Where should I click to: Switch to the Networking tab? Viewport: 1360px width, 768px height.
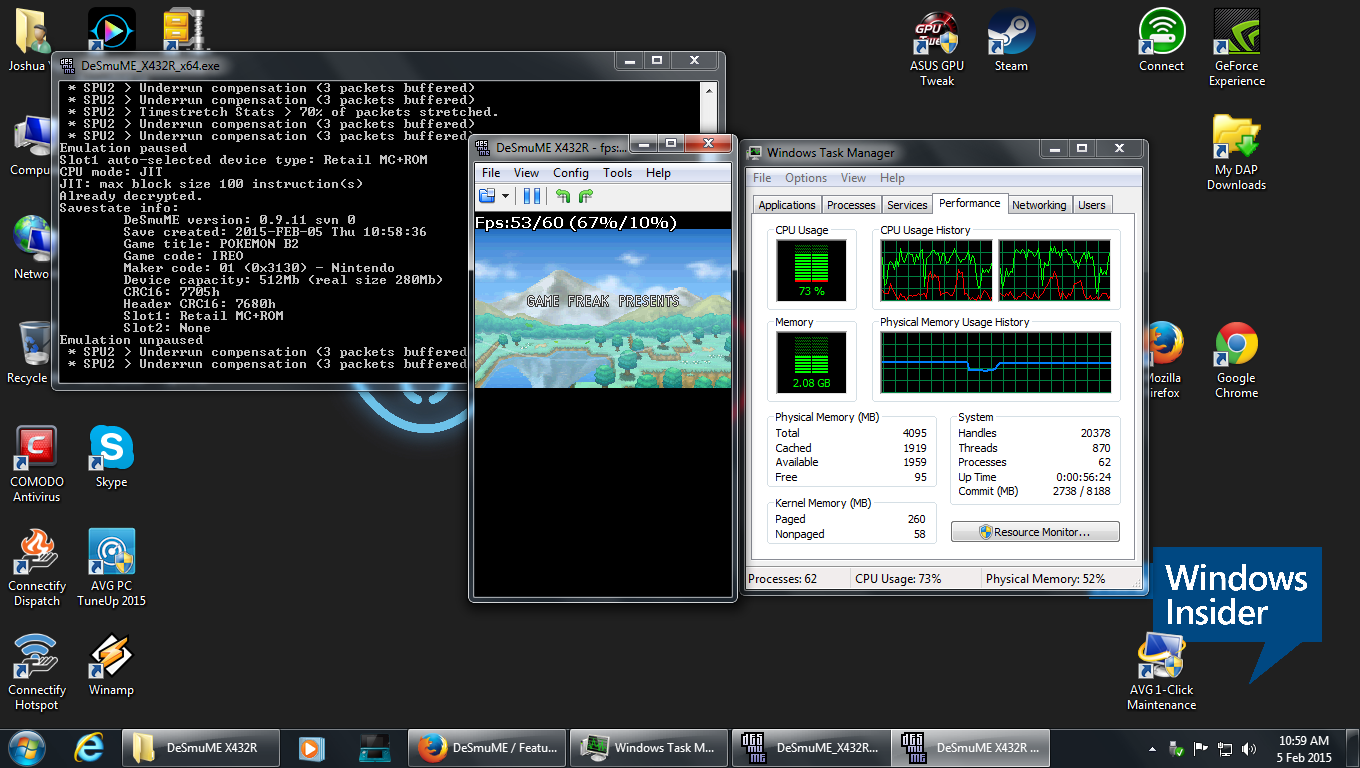click(x=1039, y=205)
